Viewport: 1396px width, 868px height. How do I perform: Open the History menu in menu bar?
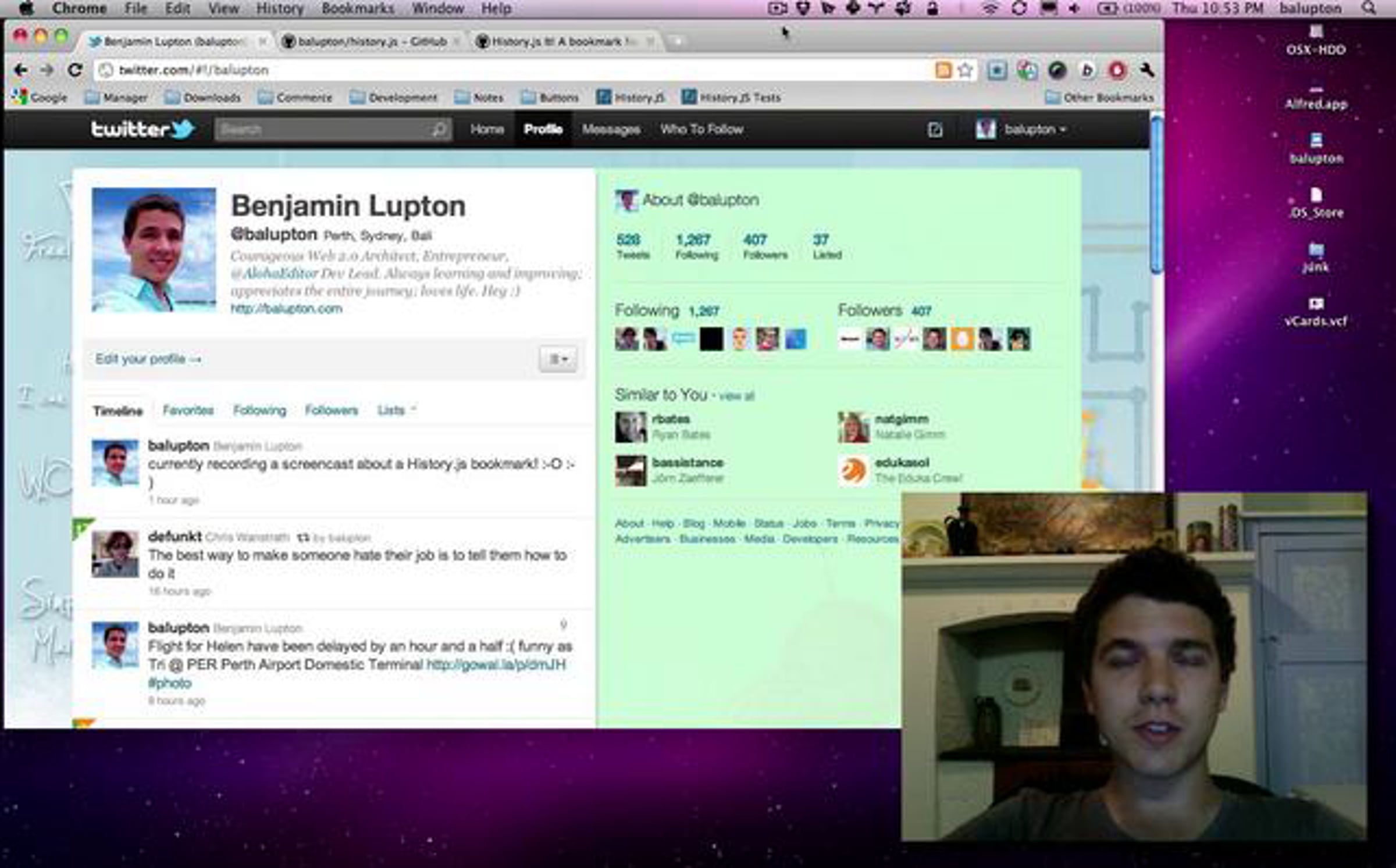[x=280, y=8]
